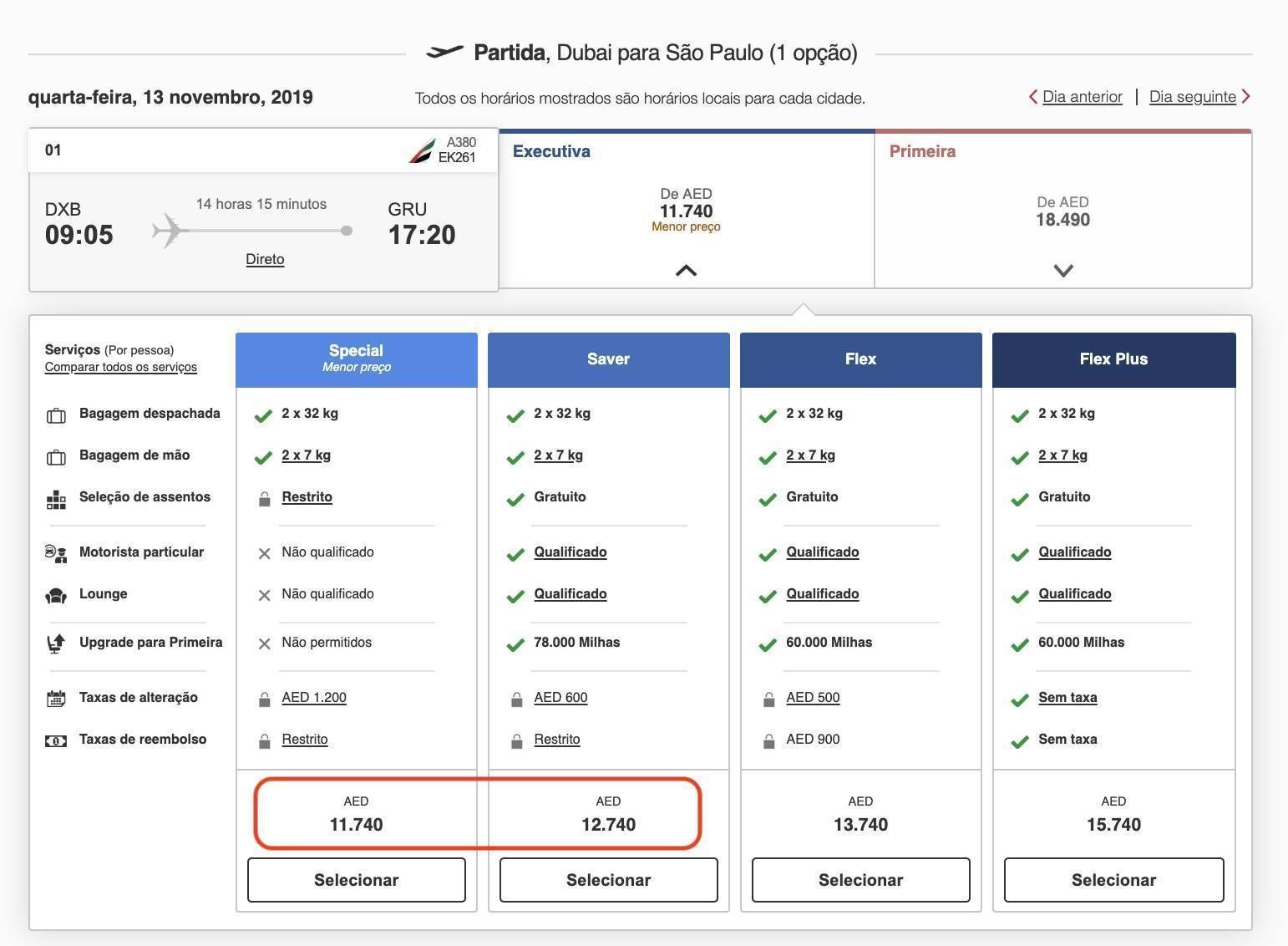Open the Special Restrito seat selection link

[307, 497]
